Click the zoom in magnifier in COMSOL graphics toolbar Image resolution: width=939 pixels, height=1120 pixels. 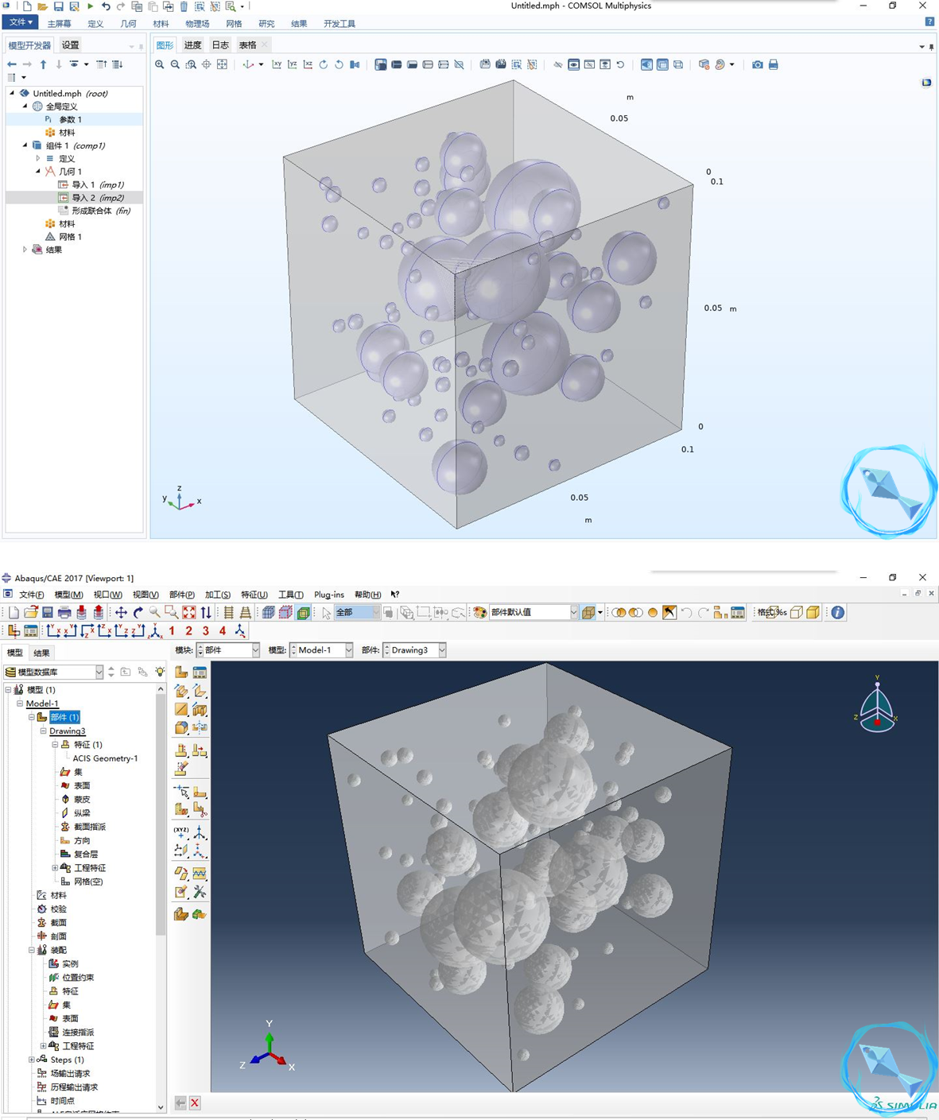pyautogui.click(x=160, y=65)
